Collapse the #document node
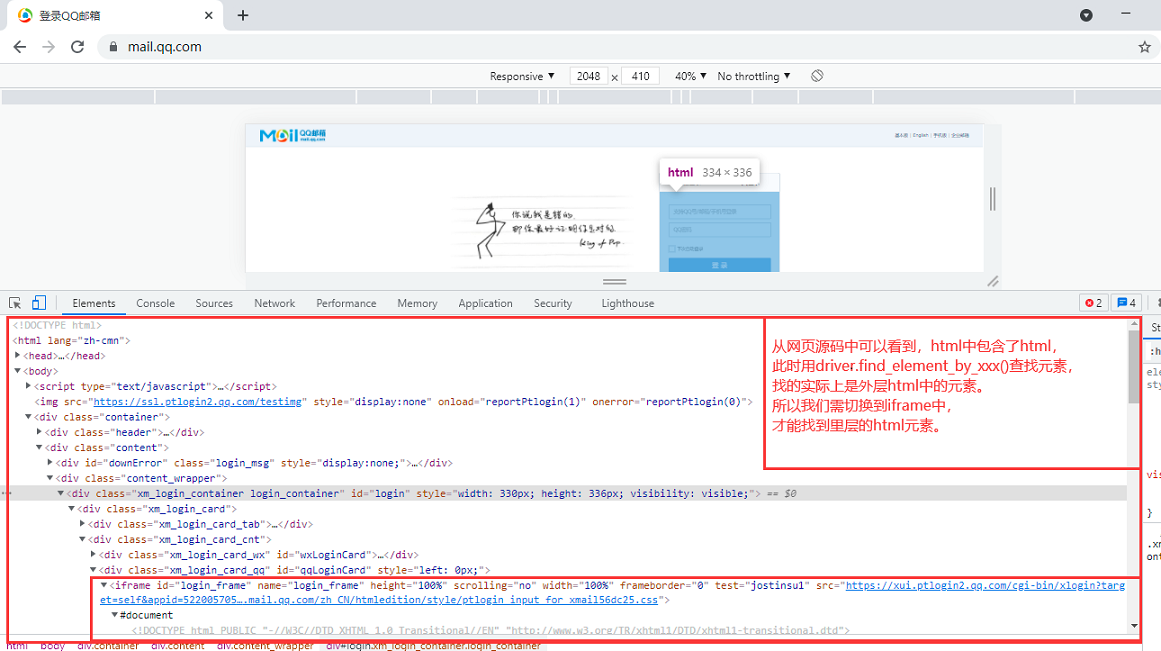The height and width of the screenshot is (651, 1161). [114, 615]
